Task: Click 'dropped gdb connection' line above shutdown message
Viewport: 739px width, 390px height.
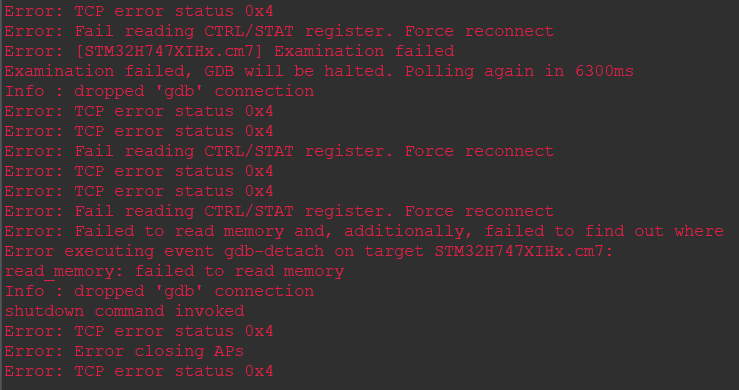Action: click(159, 291)
